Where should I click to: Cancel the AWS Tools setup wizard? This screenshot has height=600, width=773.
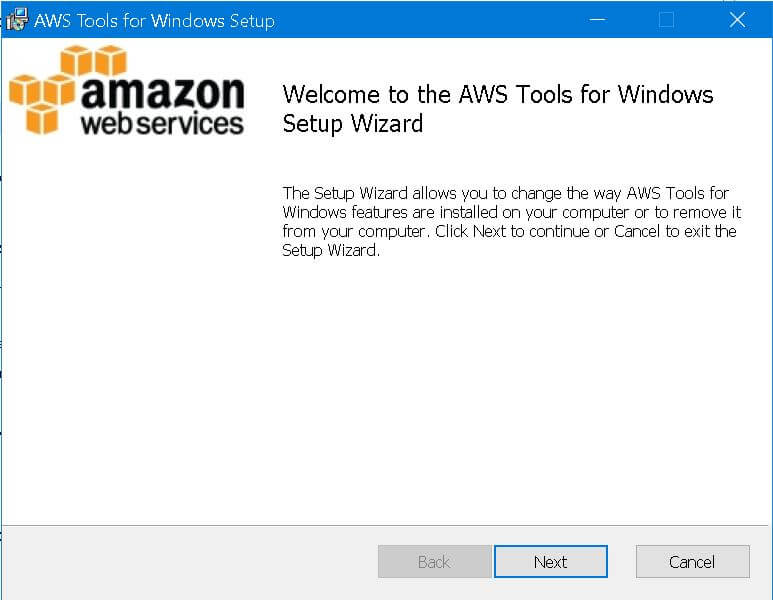(693, 562)
